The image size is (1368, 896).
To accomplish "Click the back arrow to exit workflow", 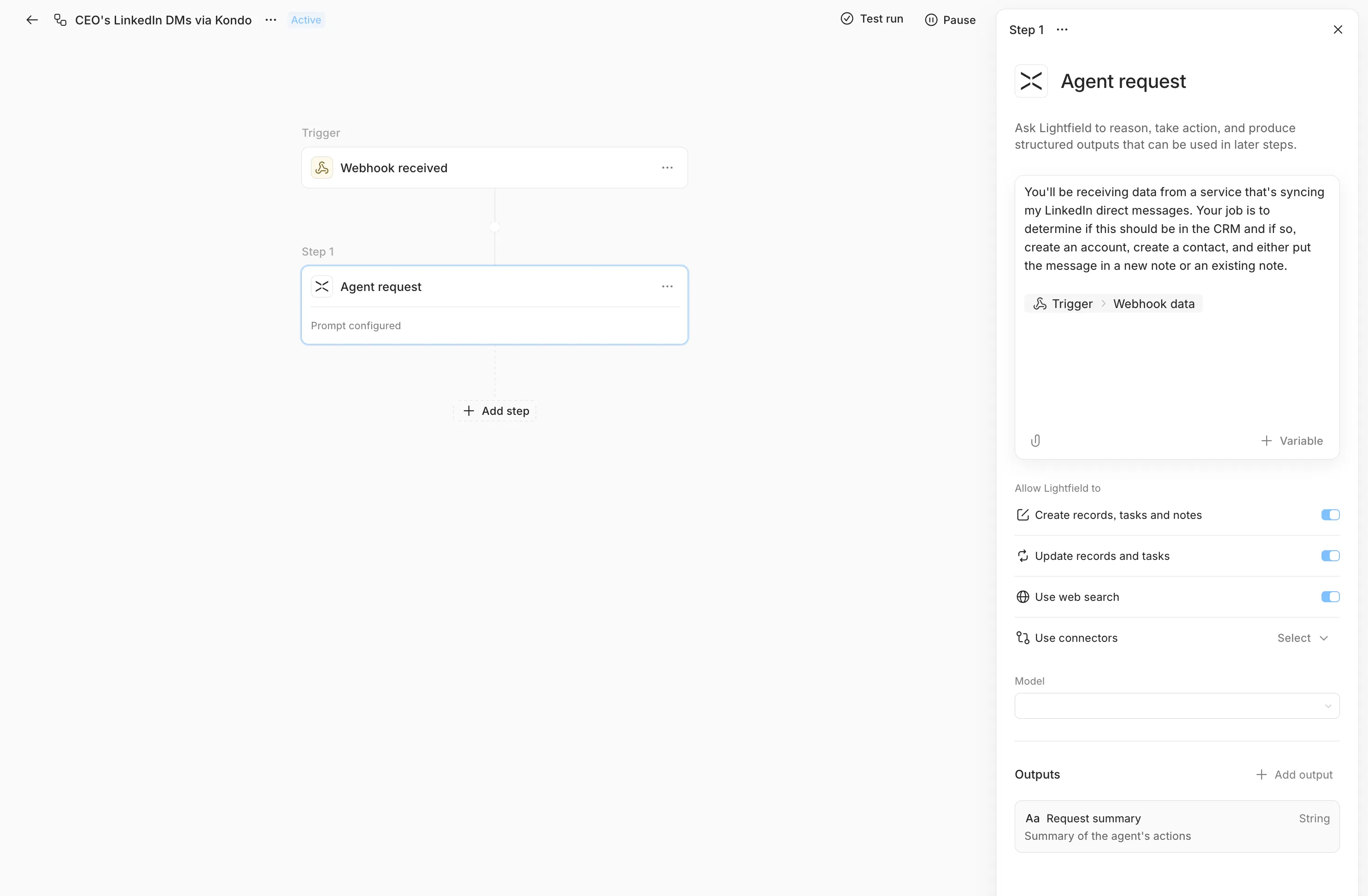I will pos(32,19).
